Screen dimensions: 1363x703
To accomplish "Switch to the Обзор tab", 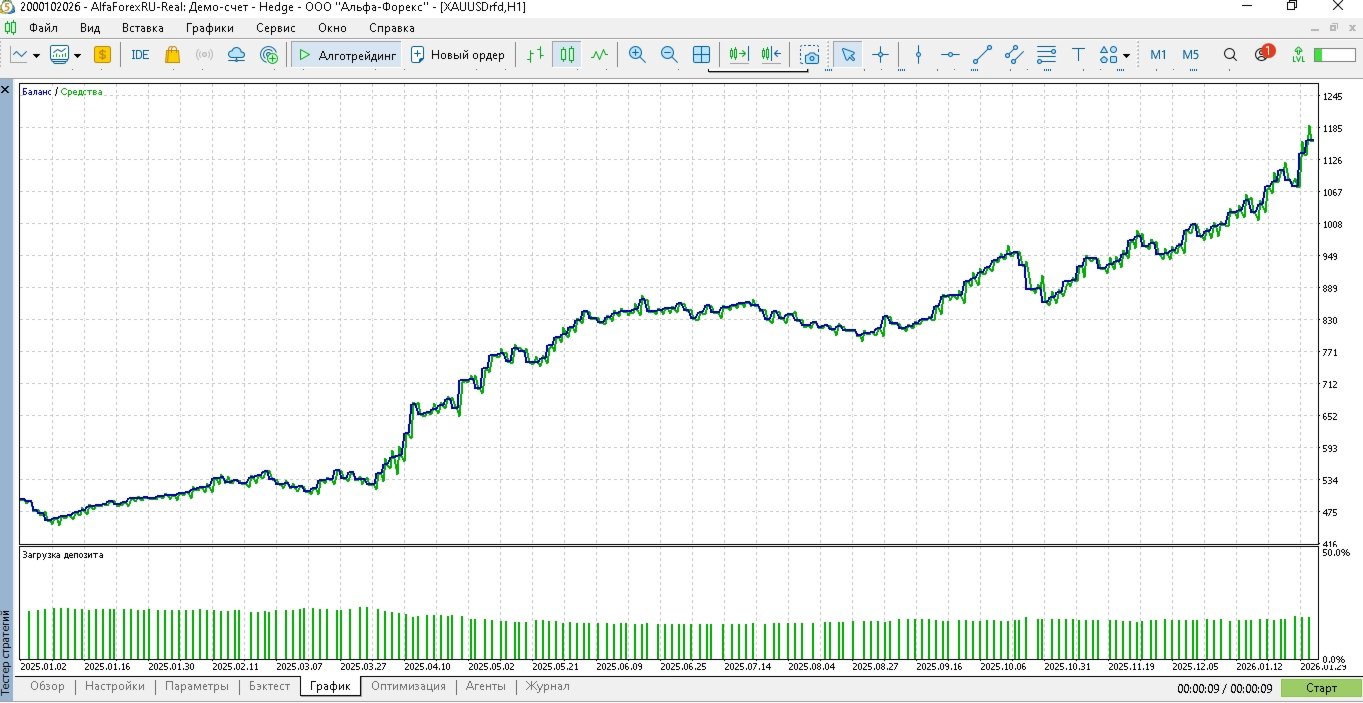I will [x=47, y=686].
